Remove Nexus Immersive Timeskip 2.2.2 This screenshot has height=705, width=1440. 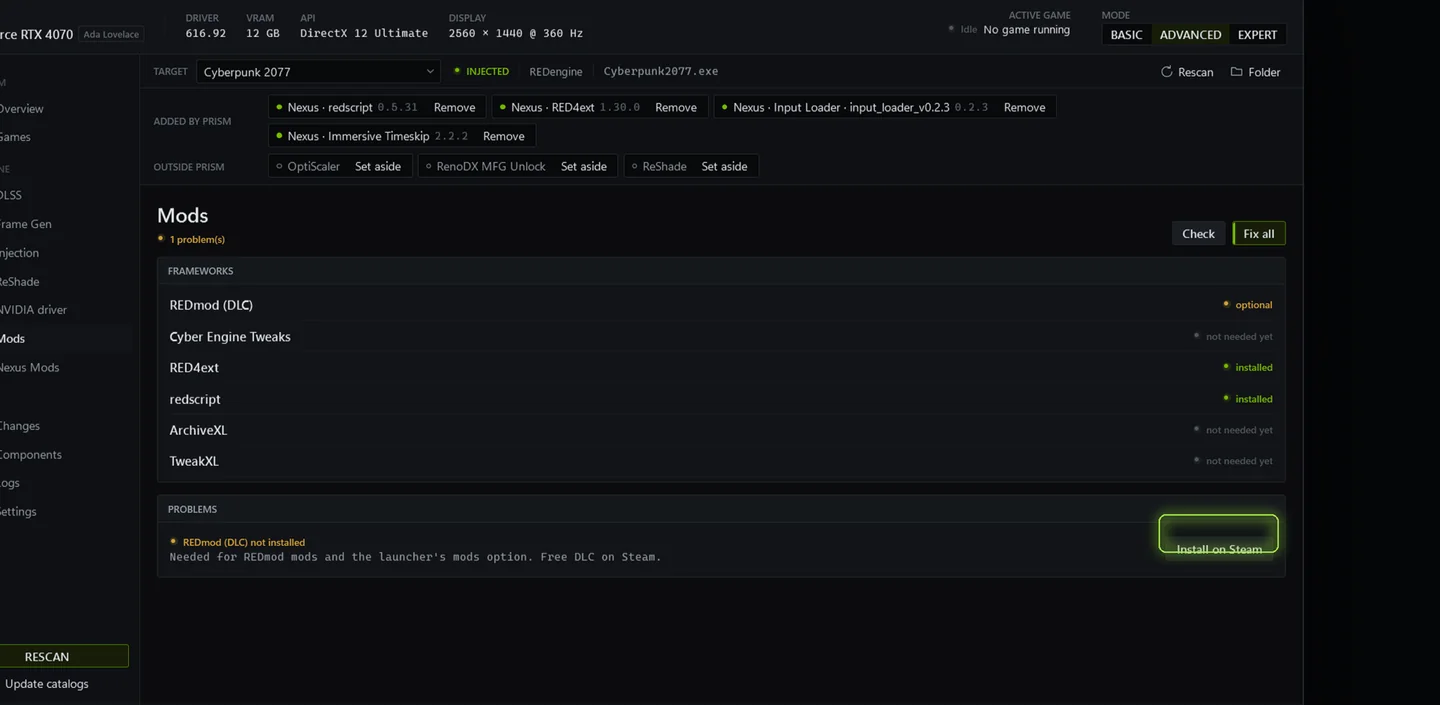click(x=503, y=136)
